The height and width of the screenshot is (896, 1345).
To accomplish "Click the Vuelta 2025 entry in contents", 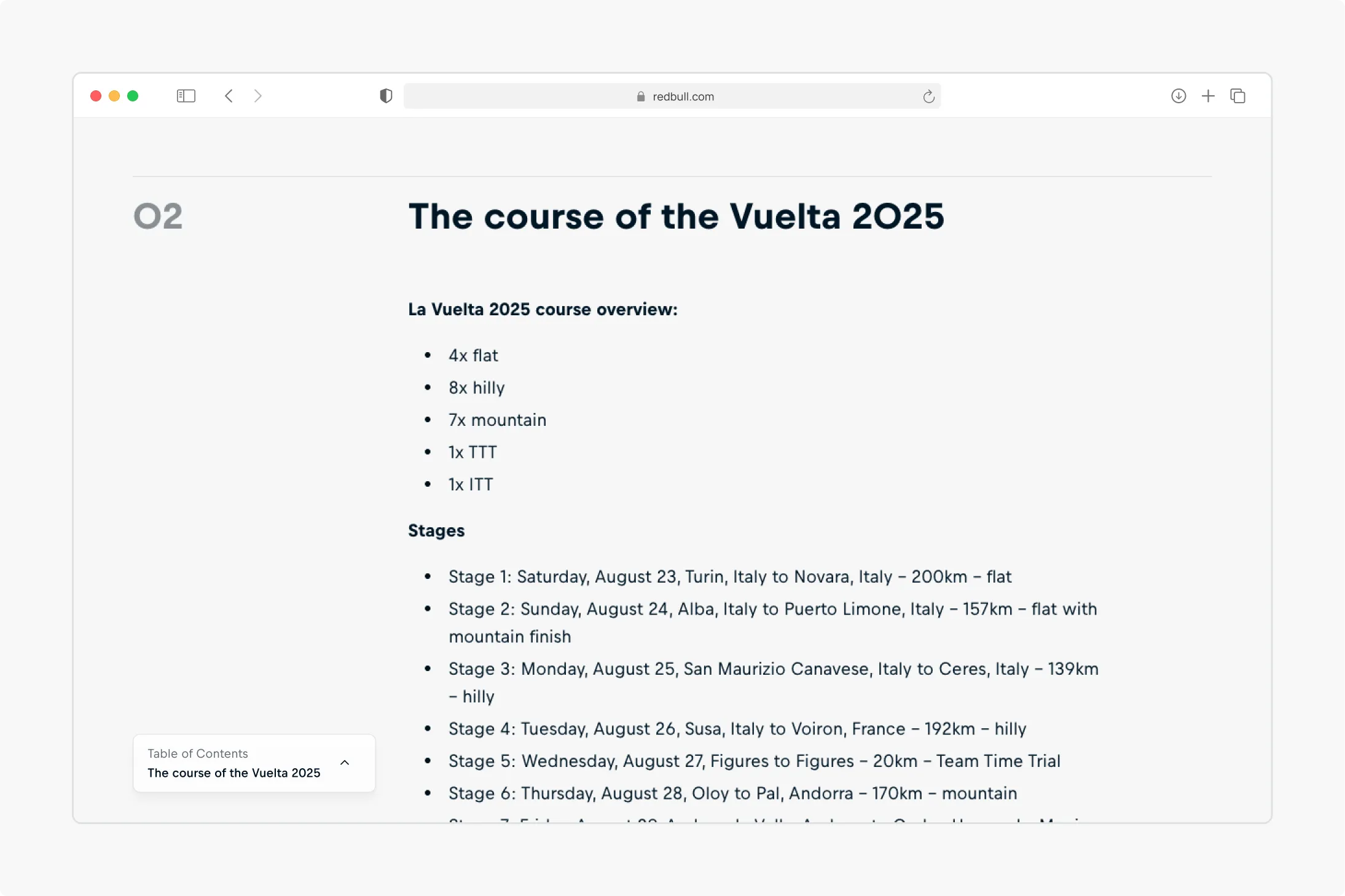I will coord(234,773).
